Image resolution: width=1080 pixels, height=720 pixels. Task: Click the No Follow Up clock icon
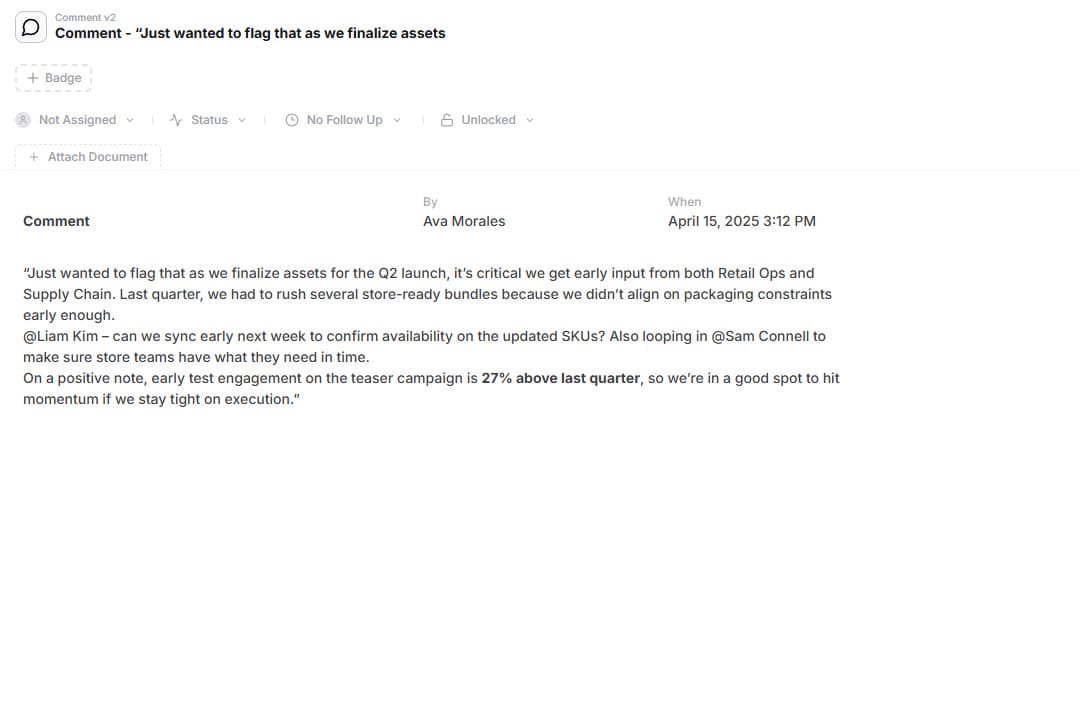[292, 120]
